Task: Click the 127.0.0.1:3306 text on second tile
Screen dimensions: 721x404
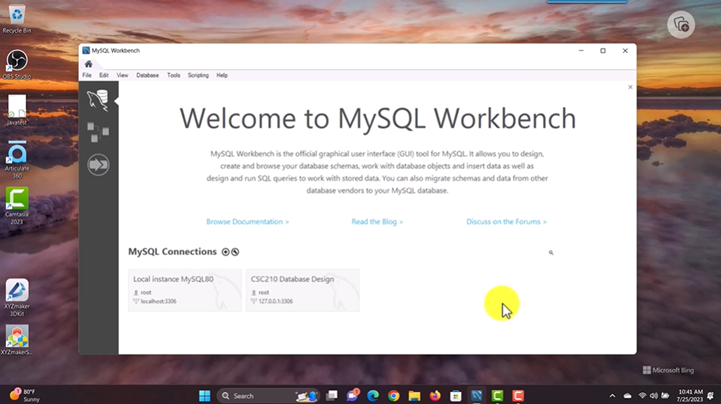Action: point(275,302)
